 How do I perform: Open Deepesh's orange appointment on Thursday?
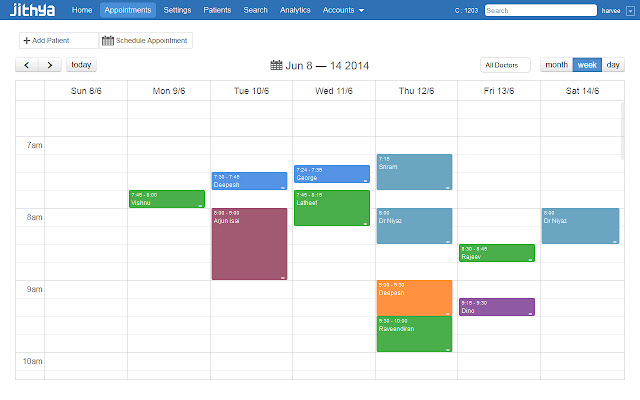click(414, 298)
